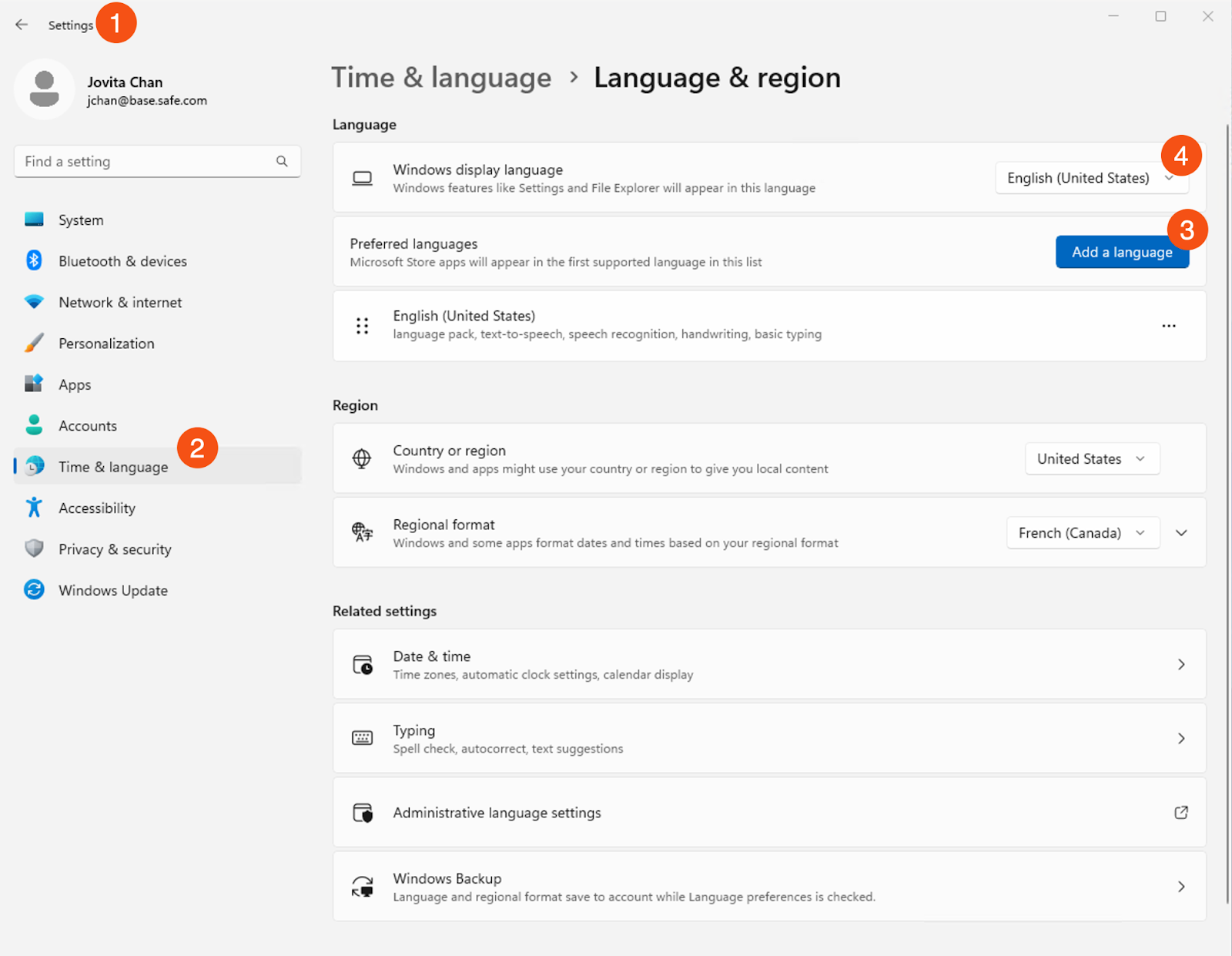This screenshot has height=956, width=1232.
Task: Open the System settings category
Action: click(157, 220)
